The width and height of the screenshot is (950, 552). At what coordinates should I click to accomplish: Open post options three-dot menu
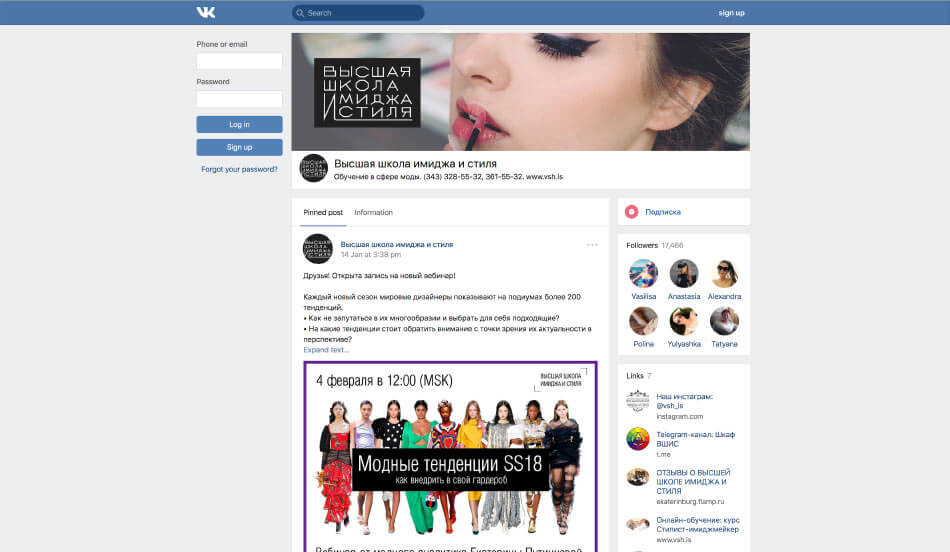click(592, 245)
